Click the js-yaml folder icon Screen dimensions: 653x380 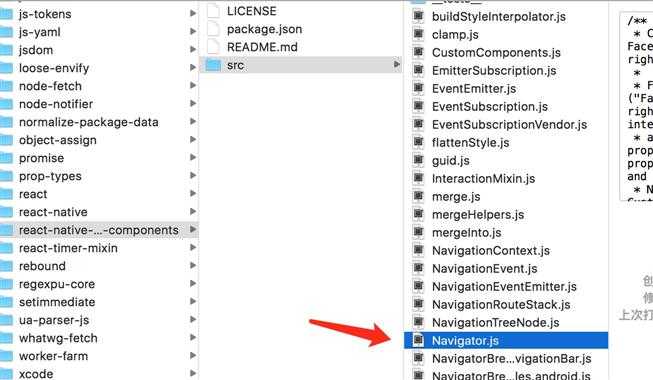point(6,32)
